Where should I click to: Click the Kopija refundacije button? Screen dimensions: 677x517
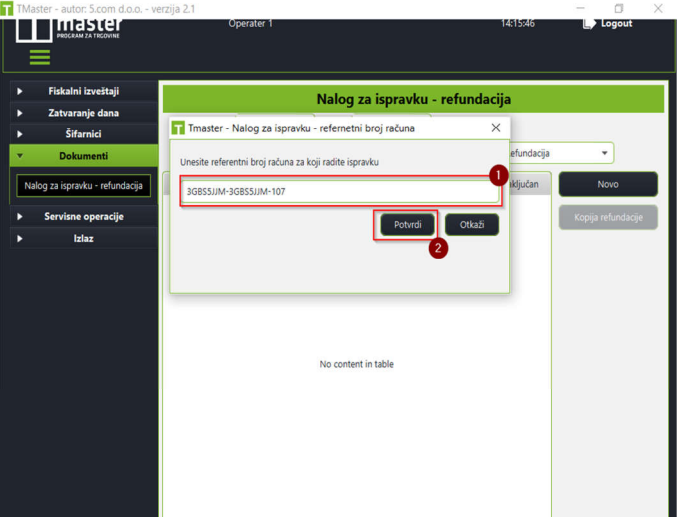pyautogui.click(x=608, y=217)
